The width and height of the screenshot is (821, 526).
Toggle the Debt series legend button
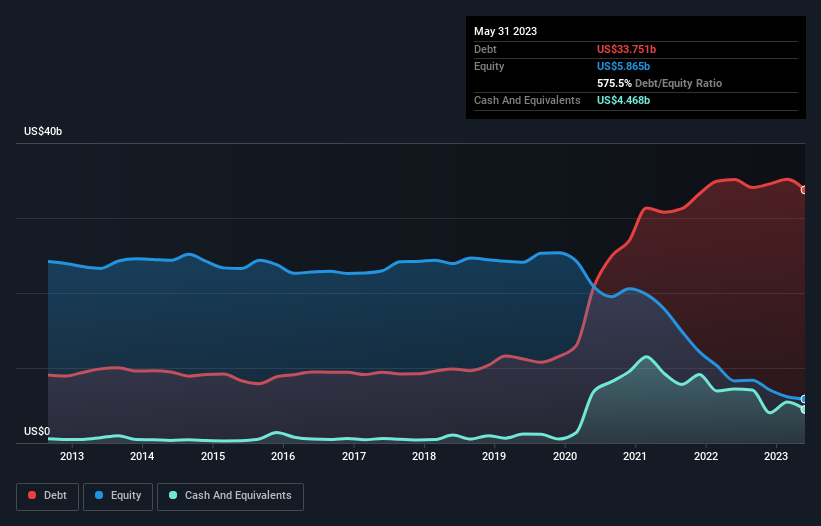47,496
